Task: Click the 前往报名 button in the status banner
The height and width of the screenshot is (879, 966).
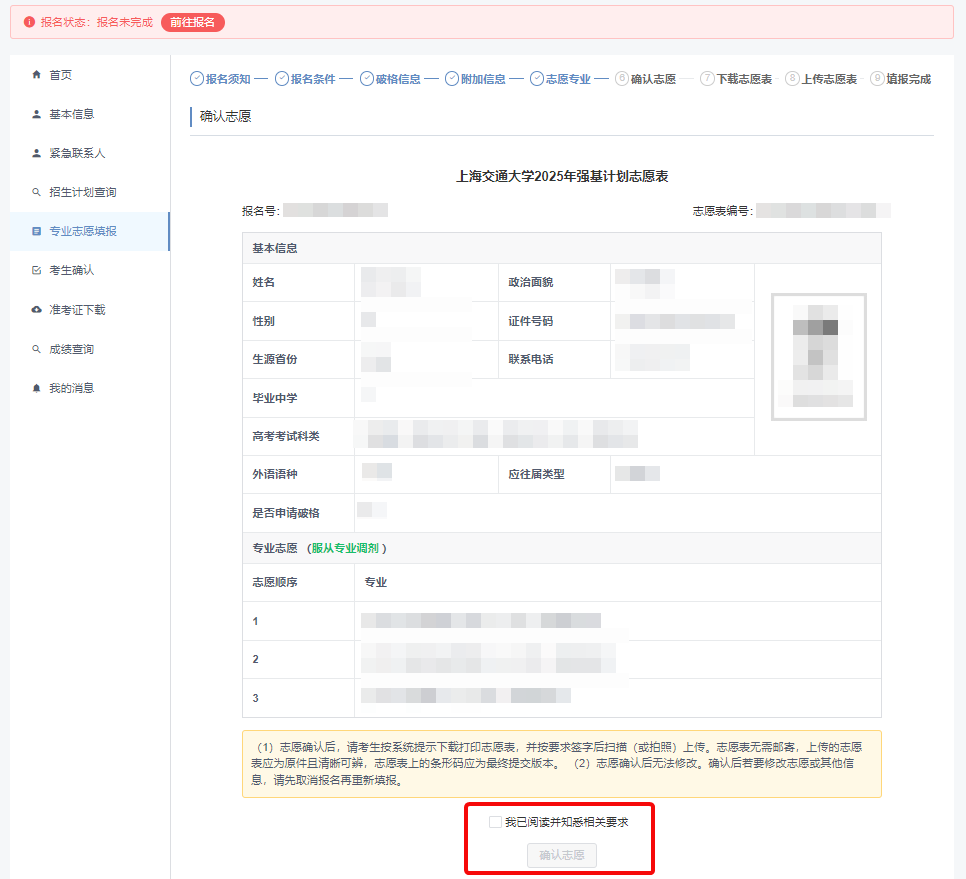Action: 193,22
